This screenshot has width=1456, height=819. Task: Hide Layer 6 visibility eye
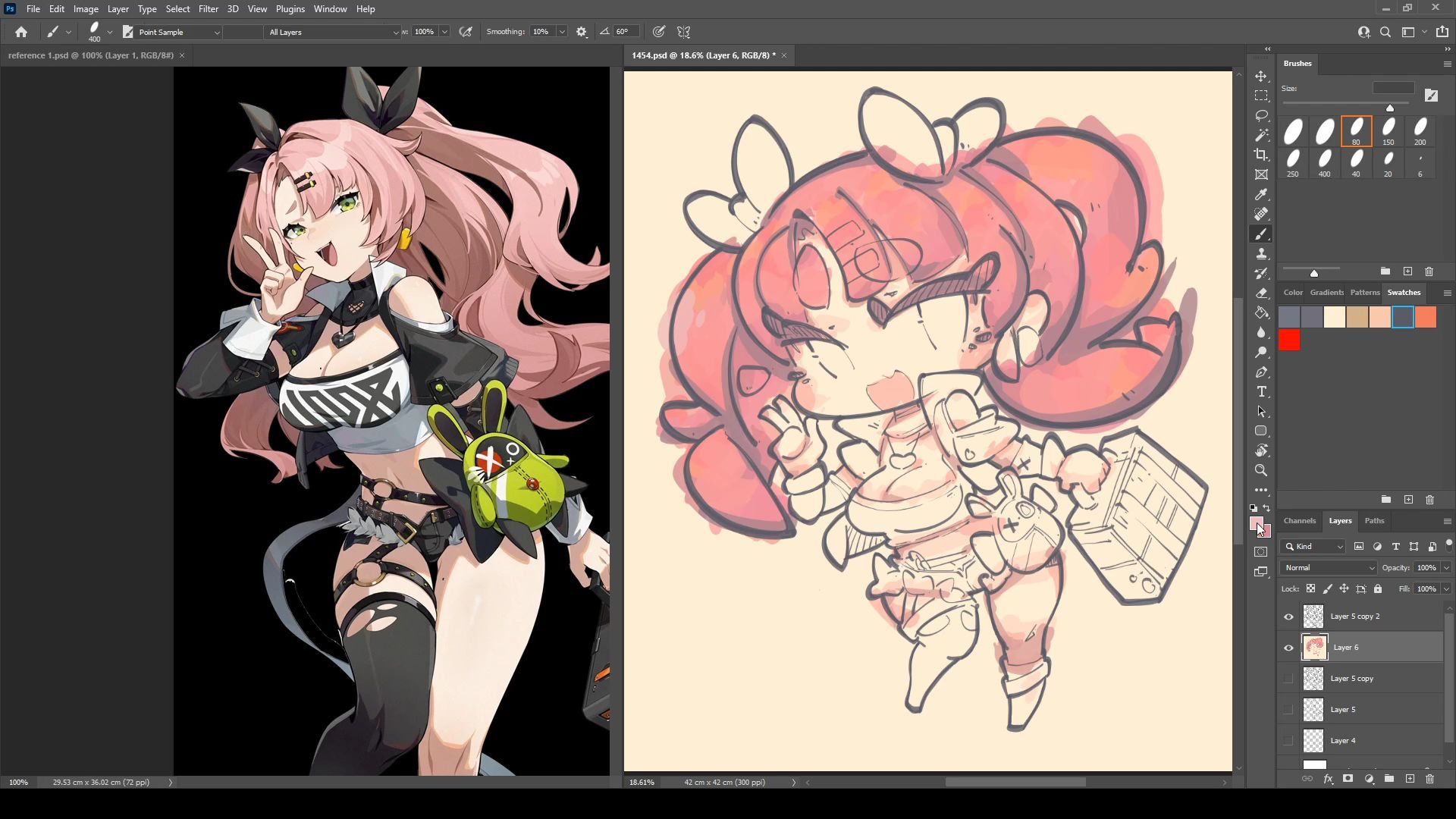(1288, 648)
